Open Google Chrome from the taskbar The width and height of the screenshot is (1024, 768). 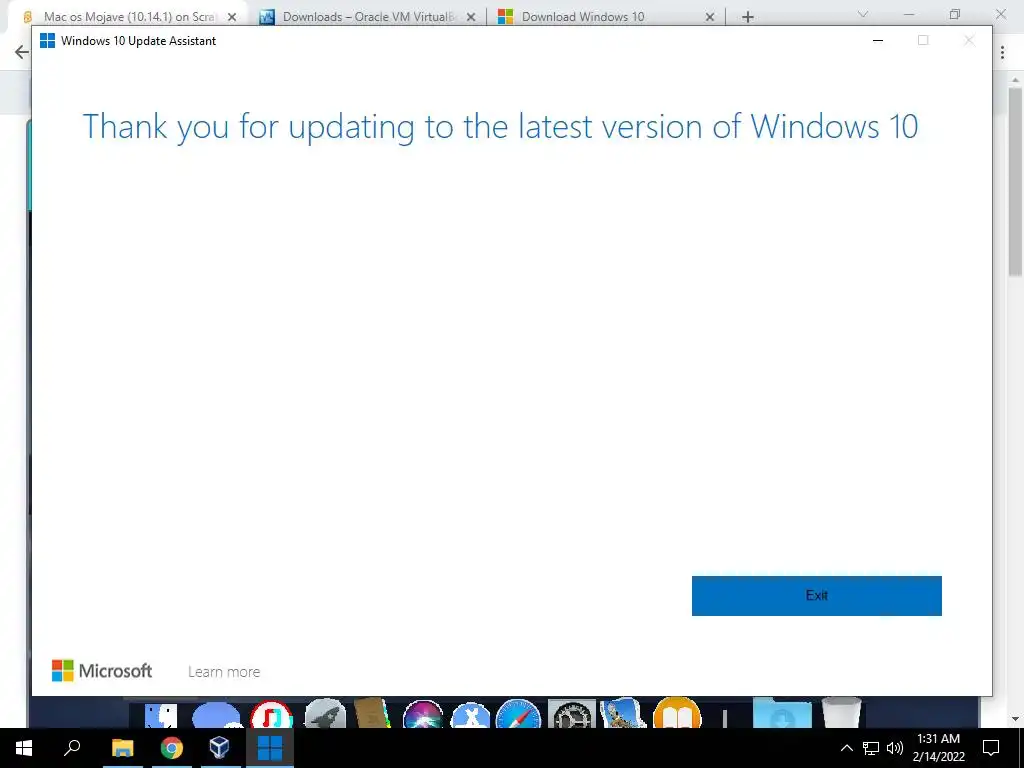tap(172, 748)
